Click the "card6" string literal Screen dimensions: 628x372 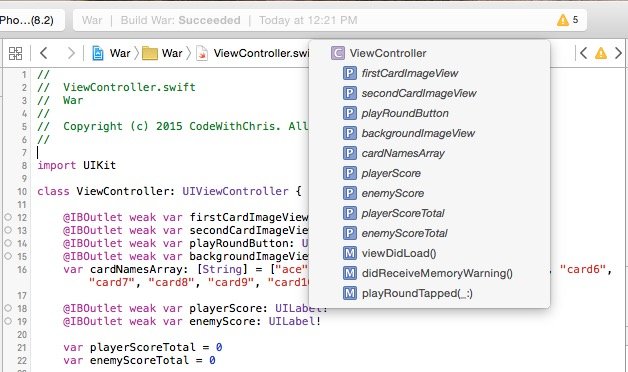click(582, 269)
